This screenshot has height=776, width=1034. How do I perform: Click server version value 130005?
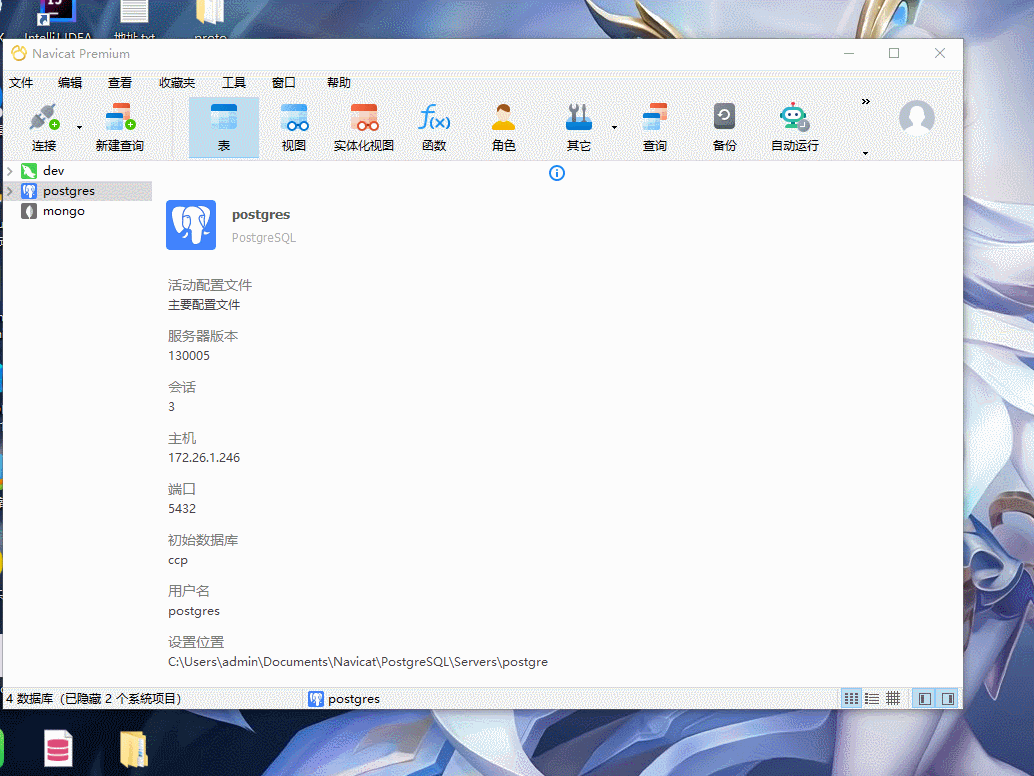(189, 355)
